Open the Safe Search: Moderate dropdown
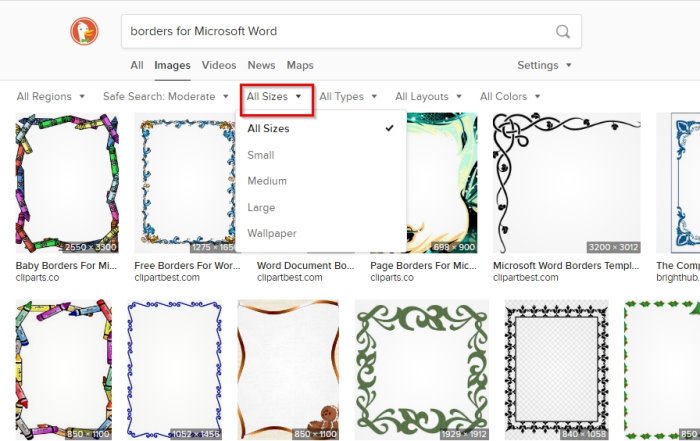Image resolution: width=700 pixels, height=441 pixels. coord(166,97)
